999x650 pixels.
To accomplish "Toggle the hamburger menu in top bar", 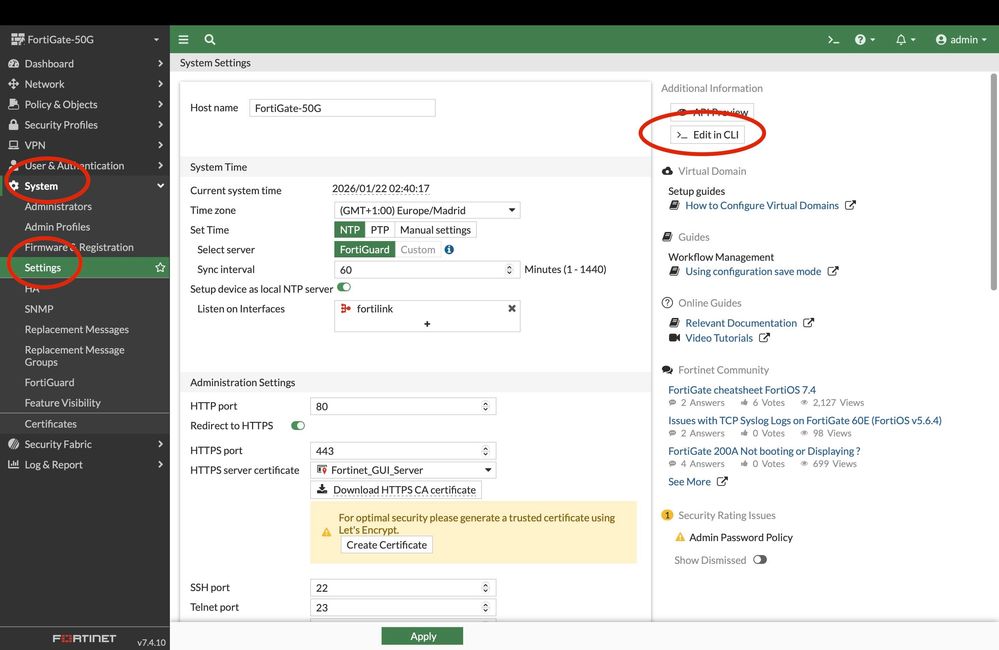I will point(183,40).
